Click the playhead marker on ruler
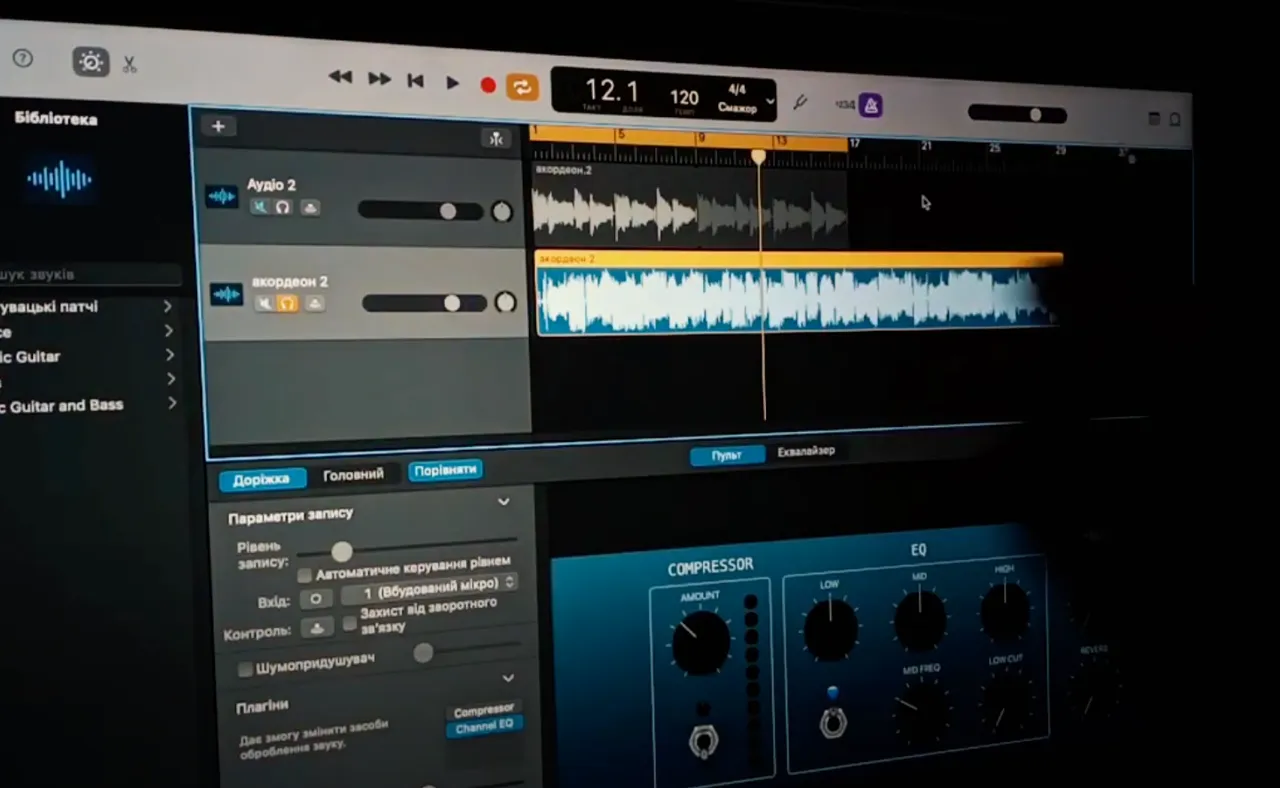The height and width of the screenshot is (788, 1280). tap(759, 157)
